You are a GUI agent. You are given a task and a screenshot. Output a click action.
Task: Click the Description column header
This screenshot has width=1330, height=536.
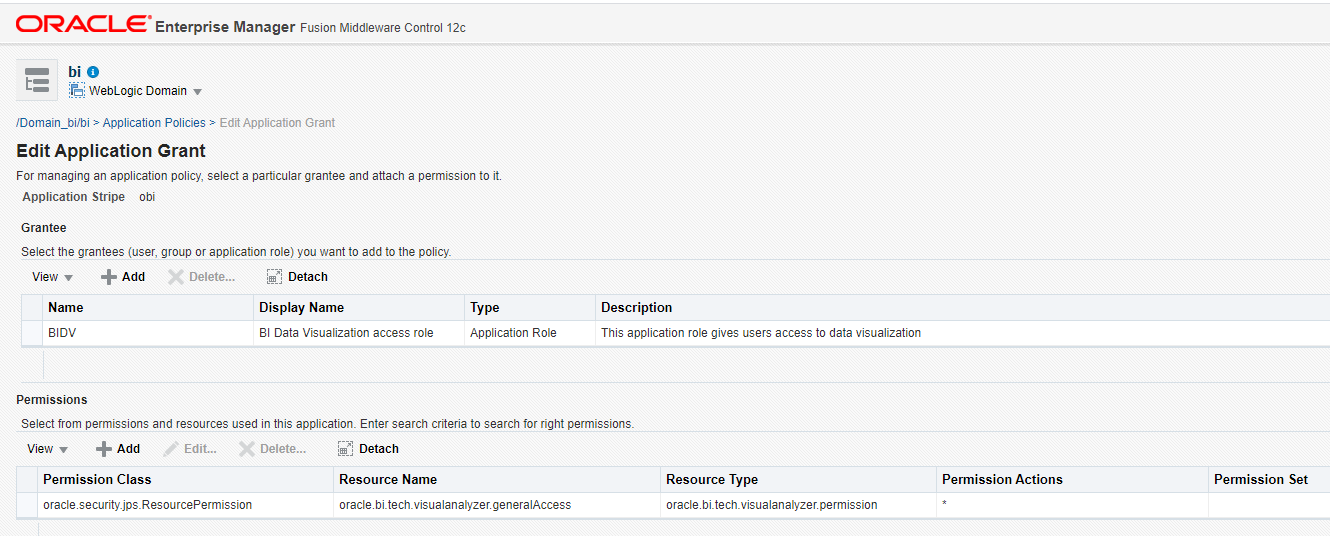[962, 308]
